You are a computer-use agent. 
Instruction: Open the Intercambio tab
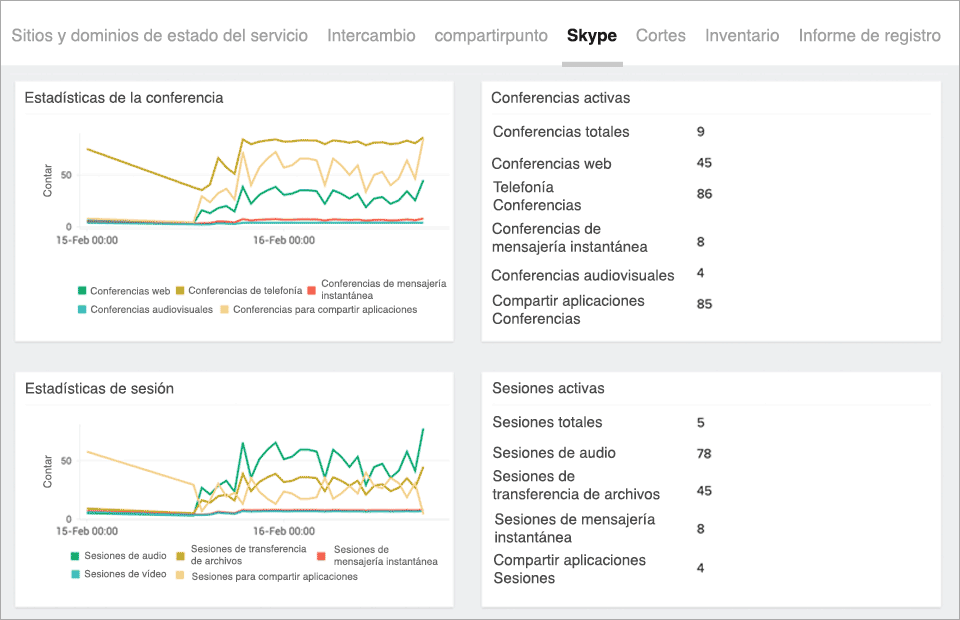371,35
